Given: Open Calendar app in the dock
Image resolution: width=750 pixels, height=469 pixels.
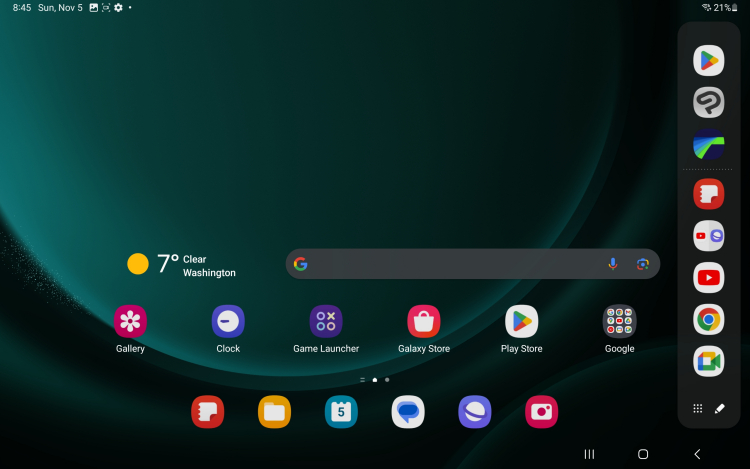Looking at the screenshot, I should [341, 412].
